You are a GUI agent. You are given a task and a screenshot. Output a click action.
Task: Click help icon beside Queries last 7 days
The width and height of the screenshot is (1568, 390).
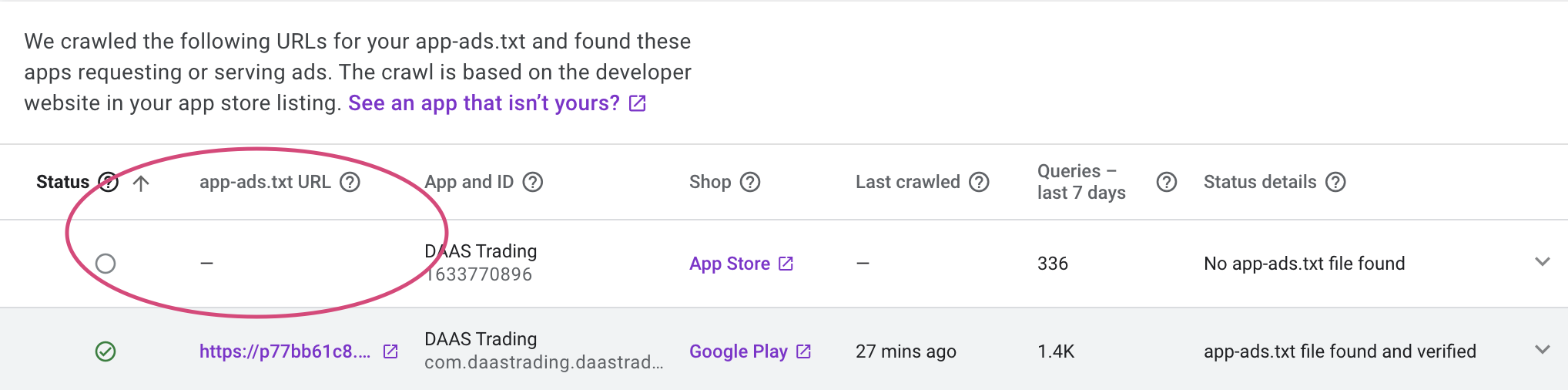tap(1167, 182)
